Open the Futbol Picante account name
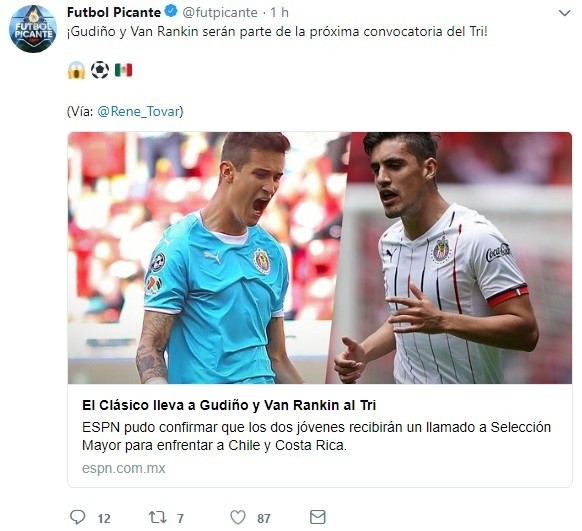582x531 pixels. click(x=114, y=12)
